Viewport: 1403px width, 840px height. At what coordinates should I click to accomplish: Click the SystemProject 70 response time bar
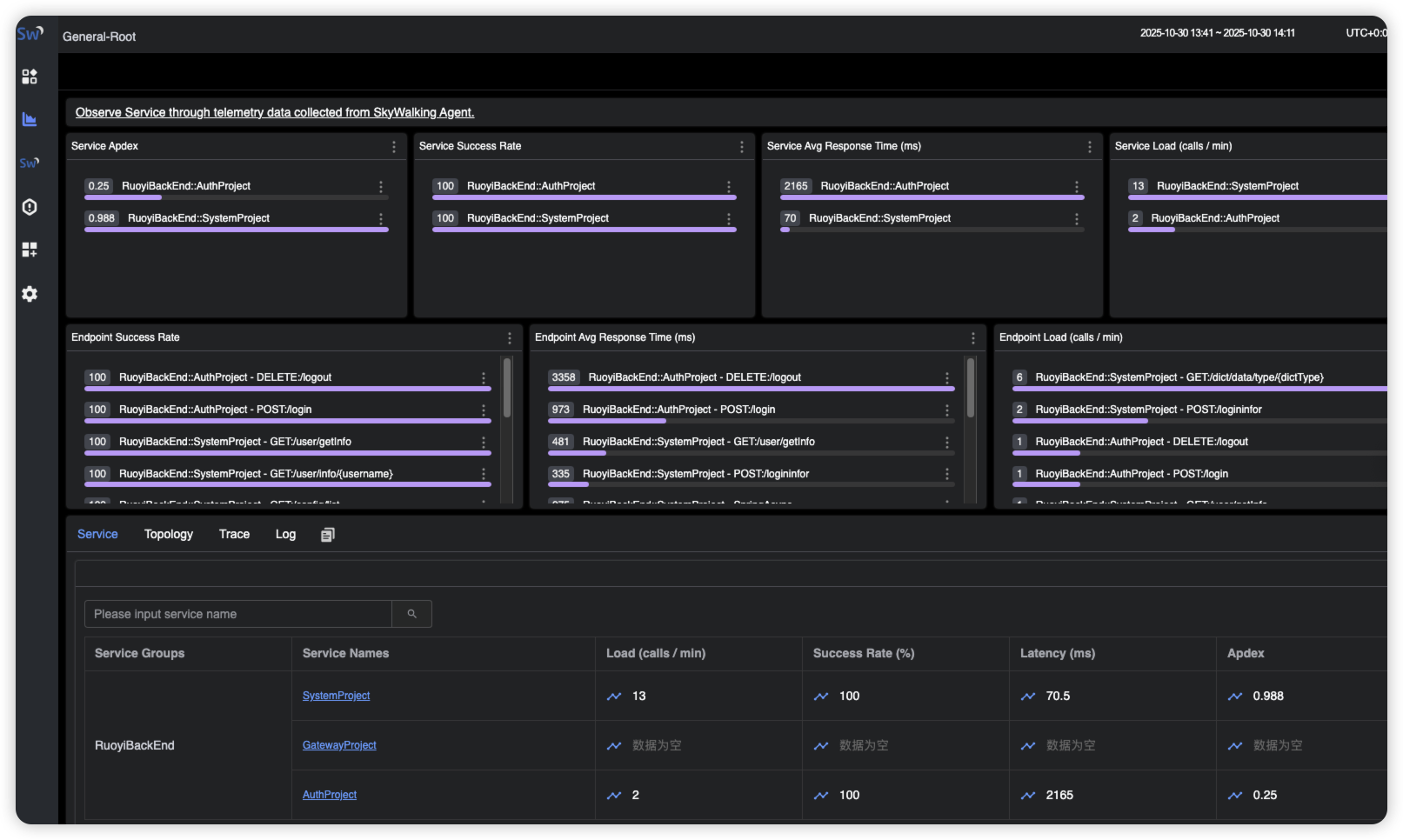(932, 230)
